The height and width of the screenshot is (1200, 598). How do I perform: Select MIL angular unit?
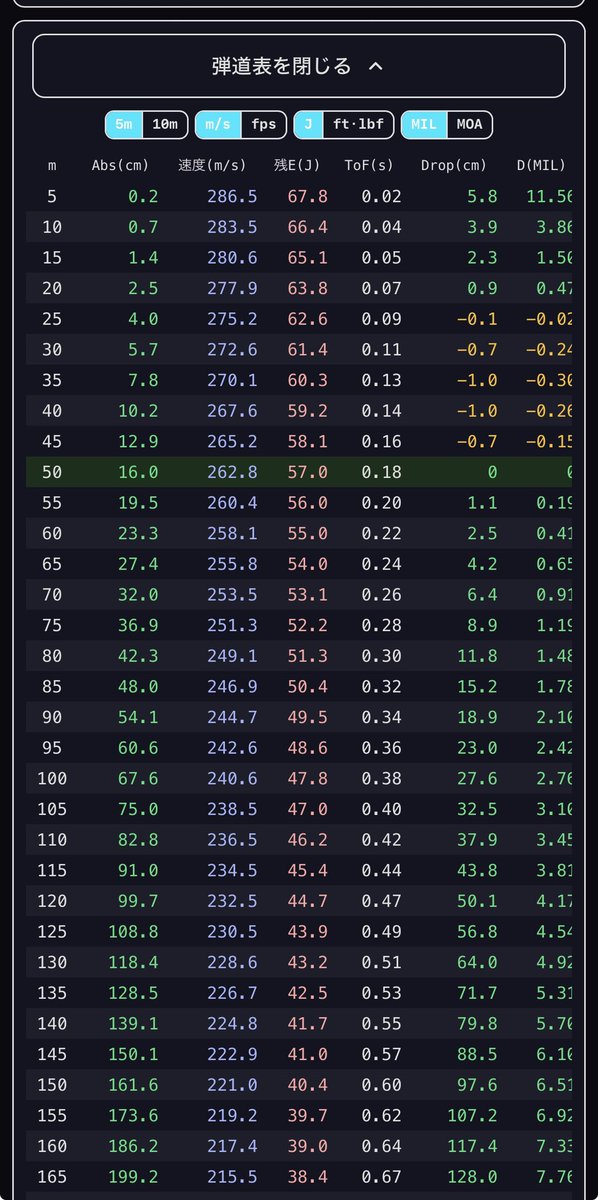[424, 125]
